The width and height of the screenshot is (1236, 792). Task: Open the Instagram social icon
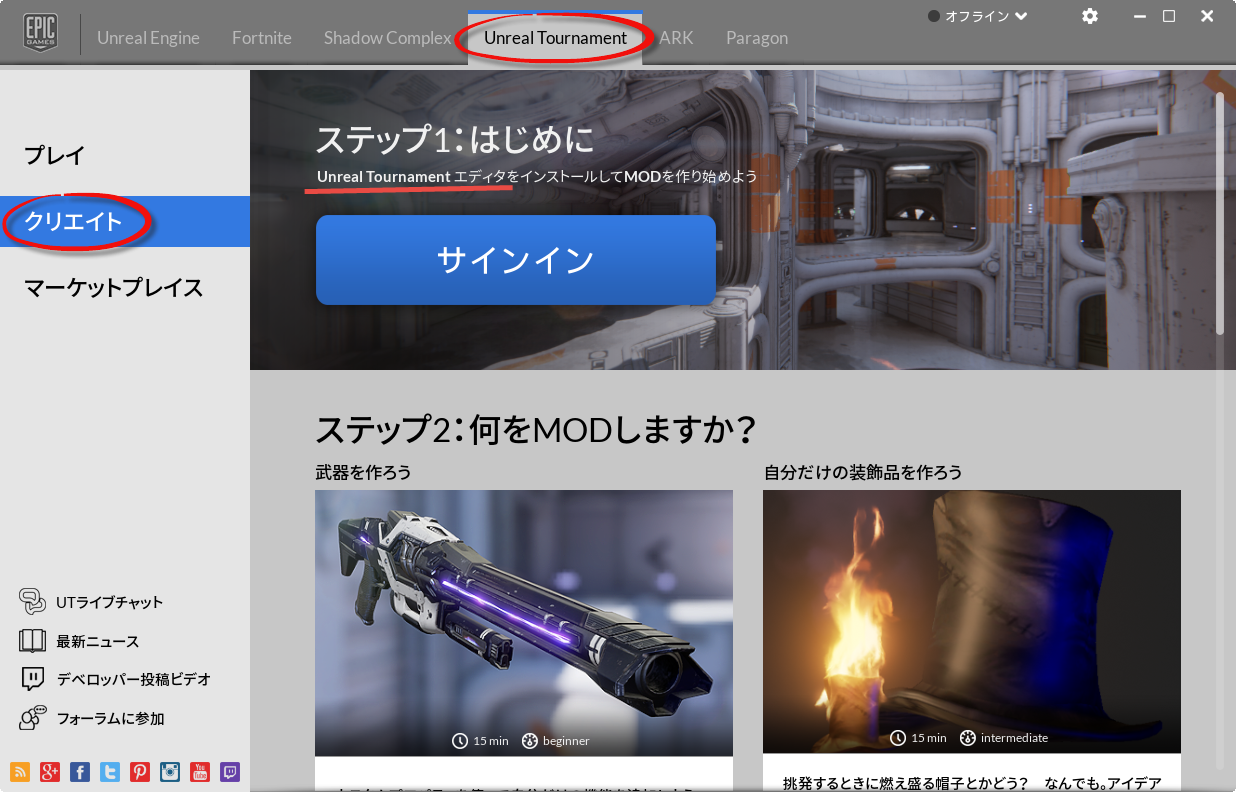tap(170, 771)
